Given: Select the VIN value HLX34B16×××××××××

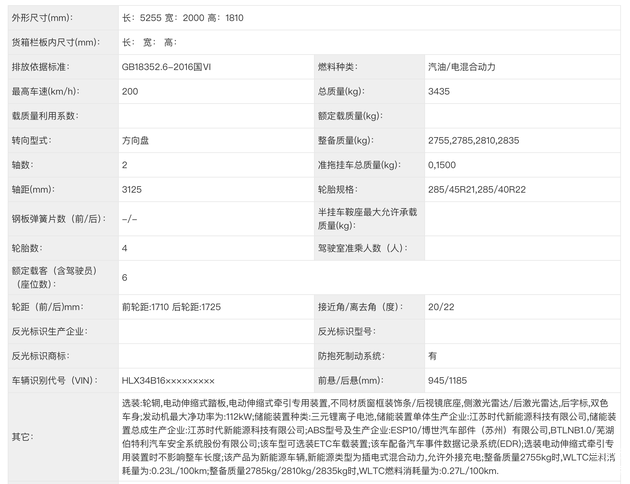Looking at the screenshot, I should point(167,380).
